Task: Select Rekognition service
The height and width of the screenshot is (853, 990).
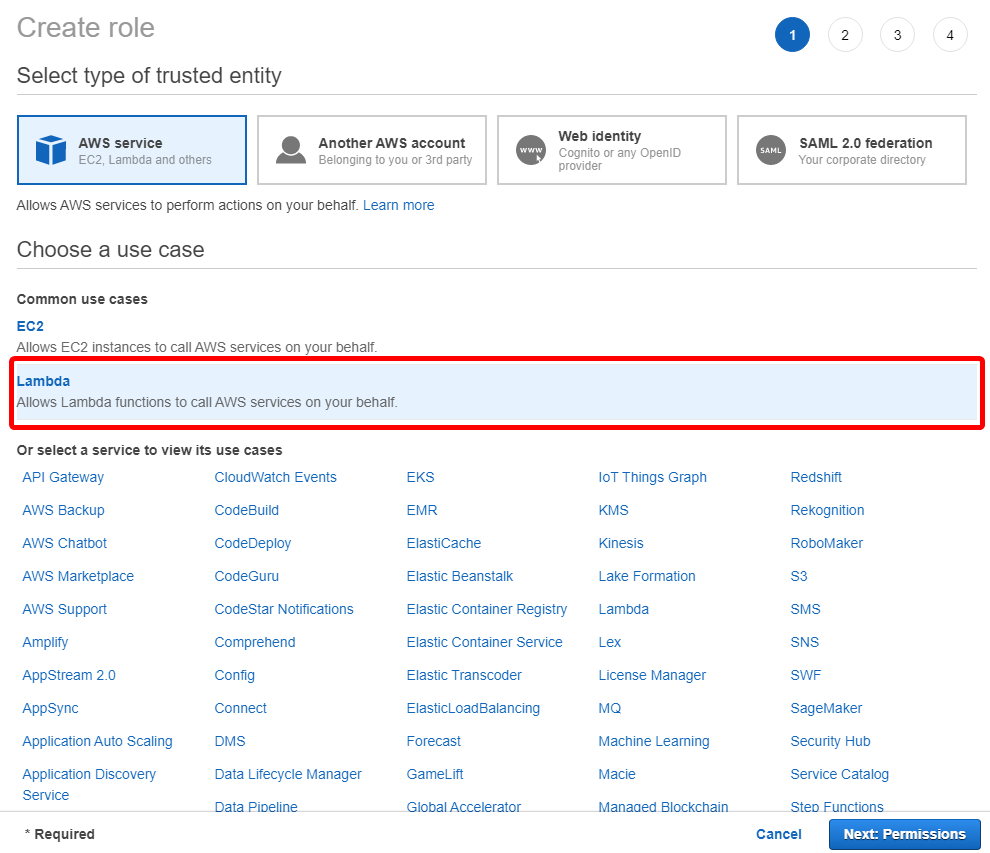Action: (x=827, y=510)
